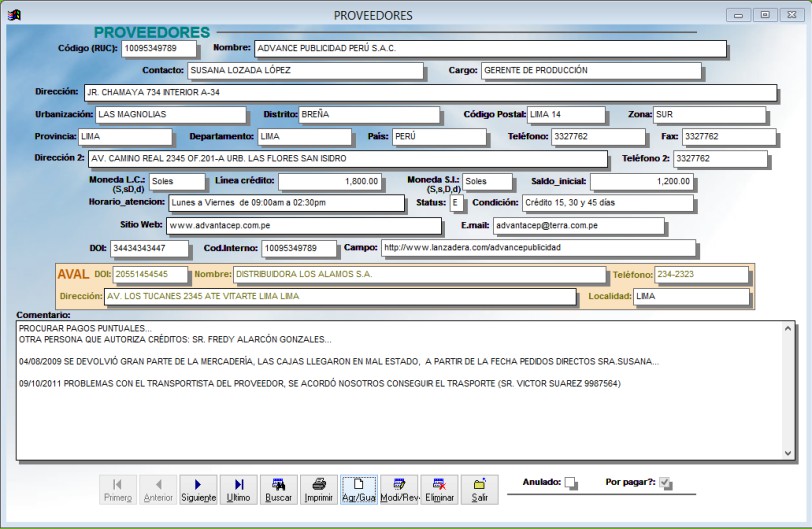Select the Provincia field
The width and height of the screenshot is (812, 529).
[x=125, y=137]
